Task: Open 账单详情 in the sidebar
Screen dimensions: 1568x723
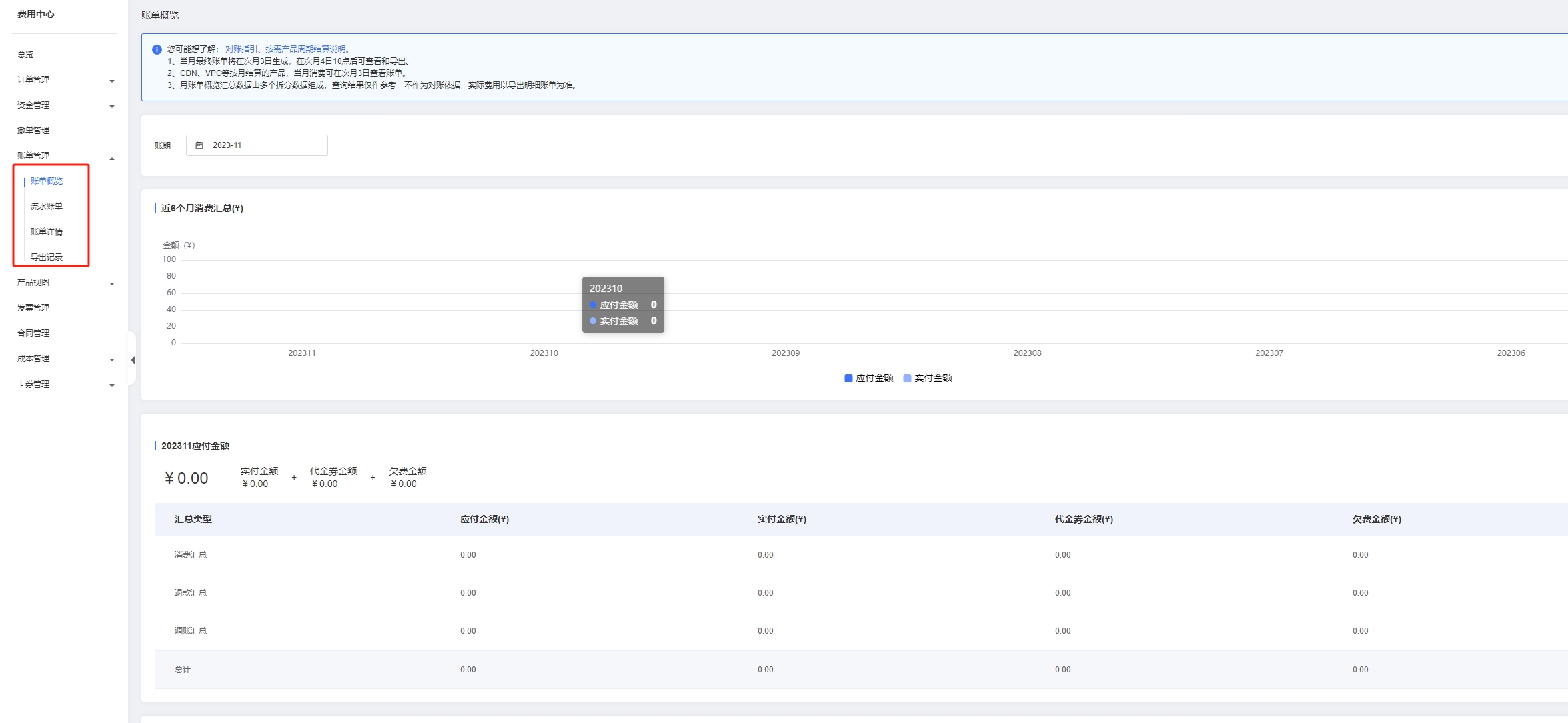Action: tap(47, 232)
